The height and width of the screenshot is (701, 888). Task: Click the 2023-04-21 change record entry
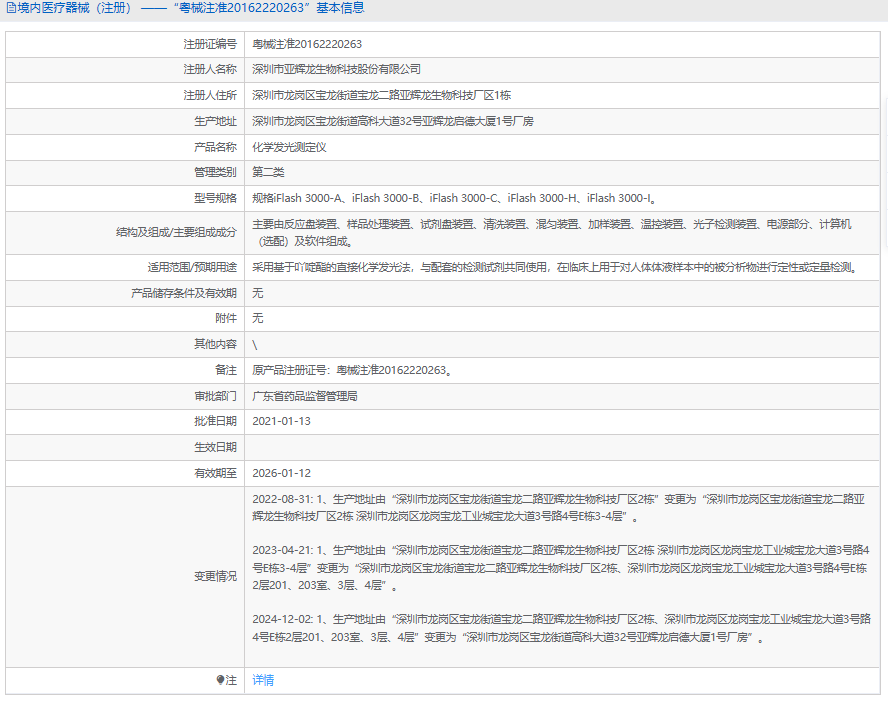coord(561,568)
